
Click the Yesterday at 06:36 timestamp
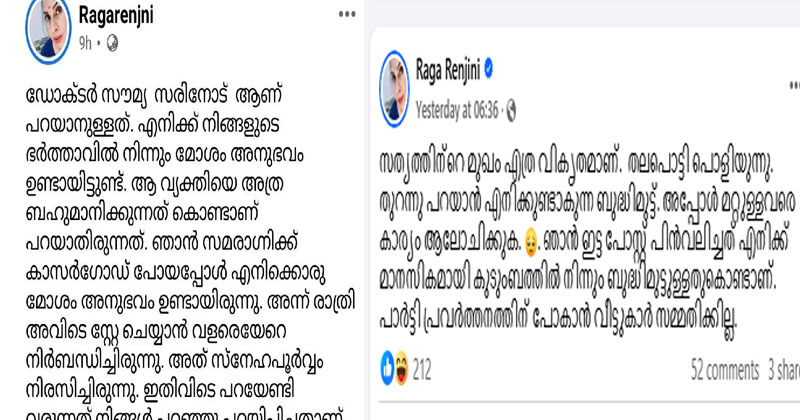(457, 110)
